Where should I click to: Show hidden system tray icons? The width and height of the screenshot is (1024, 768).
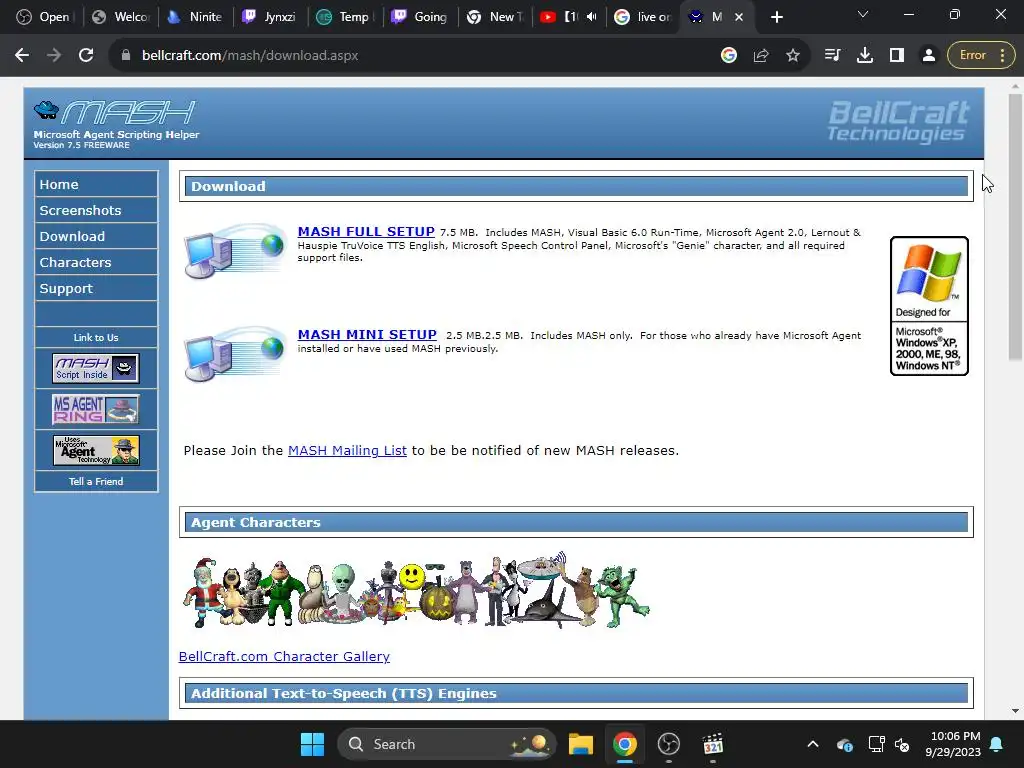(x=812, y=744)
